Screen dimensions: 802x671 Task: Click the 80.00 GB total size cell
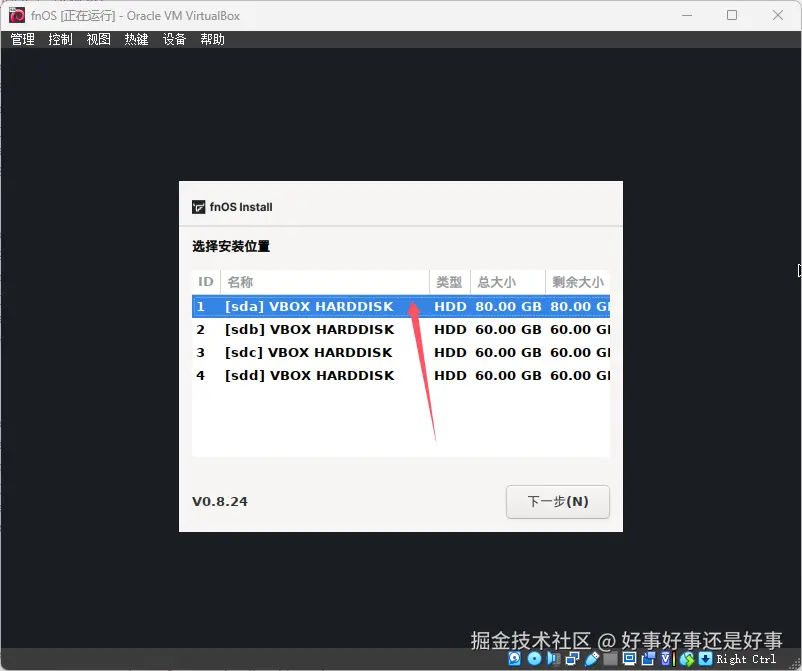coord(508,306)
